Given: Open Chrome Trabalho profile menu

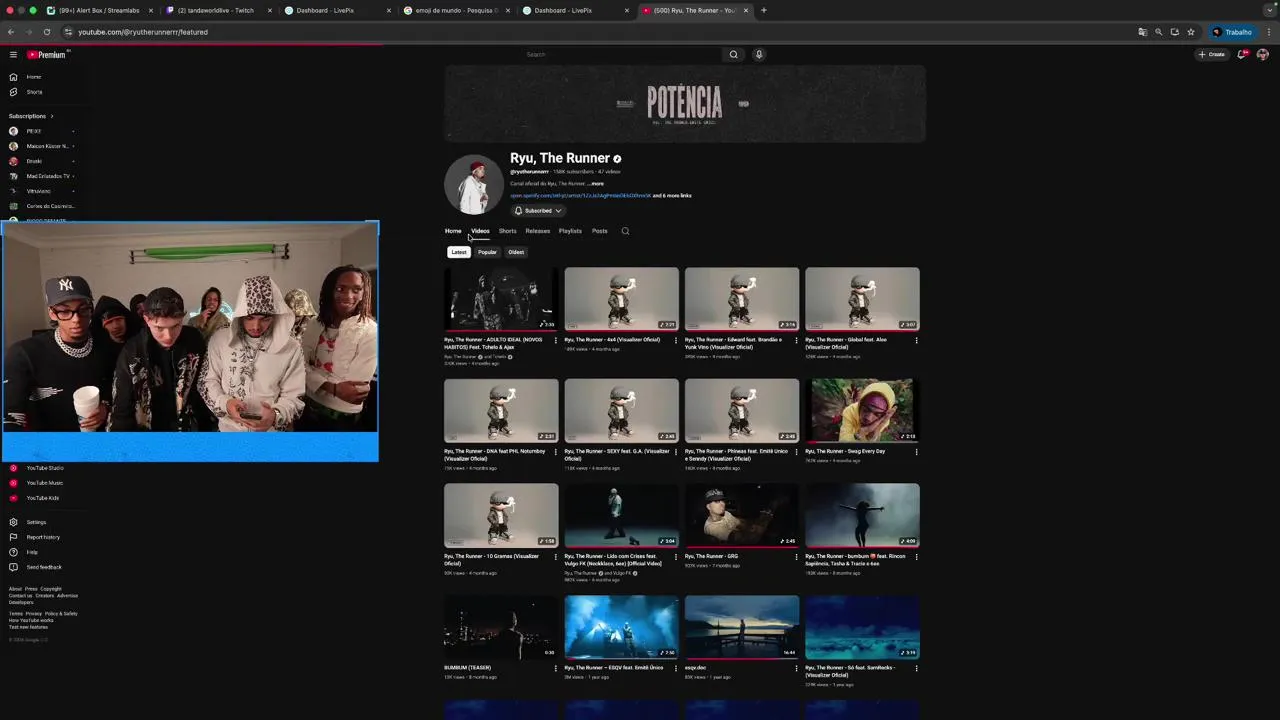Looking at the screenshot, I should pos(1233,32).
